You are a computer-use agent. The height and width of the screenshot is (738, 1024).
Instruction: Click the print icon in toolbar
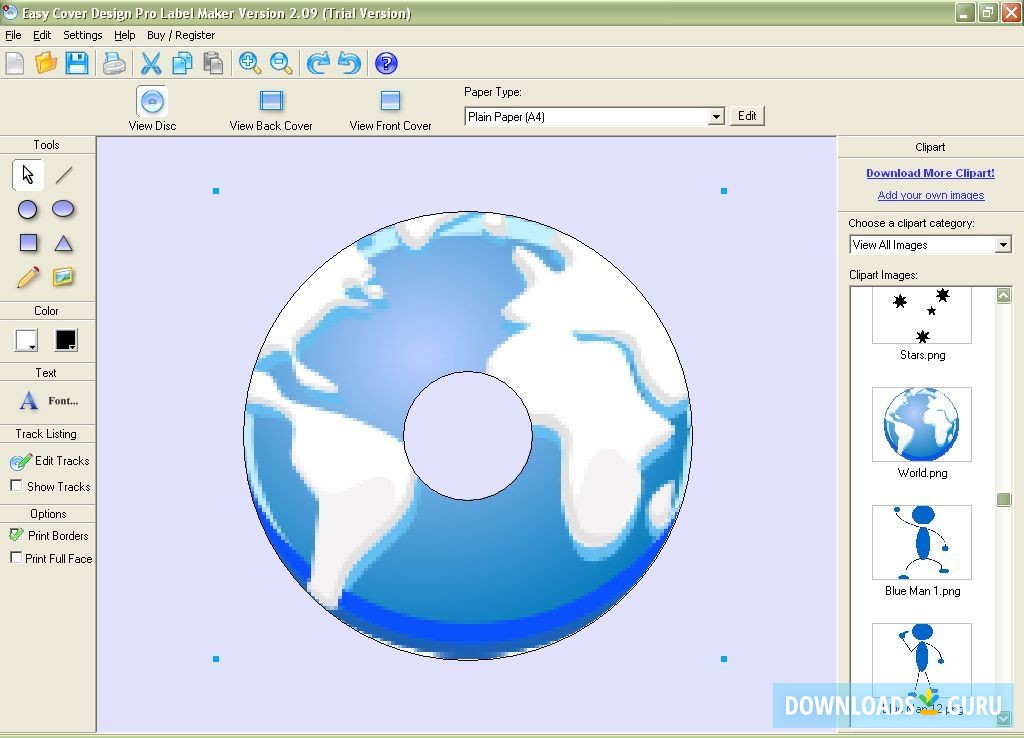(115, 64)
